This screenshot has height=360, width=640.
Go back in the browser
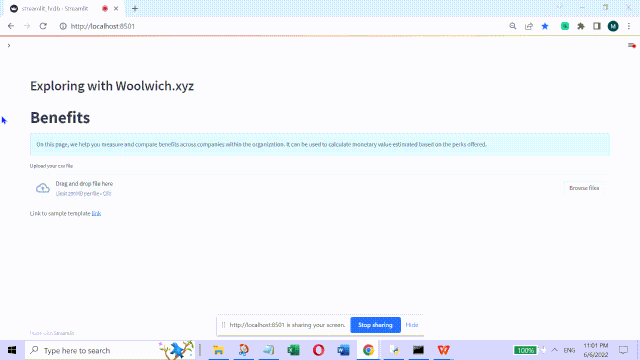point(11,26)
